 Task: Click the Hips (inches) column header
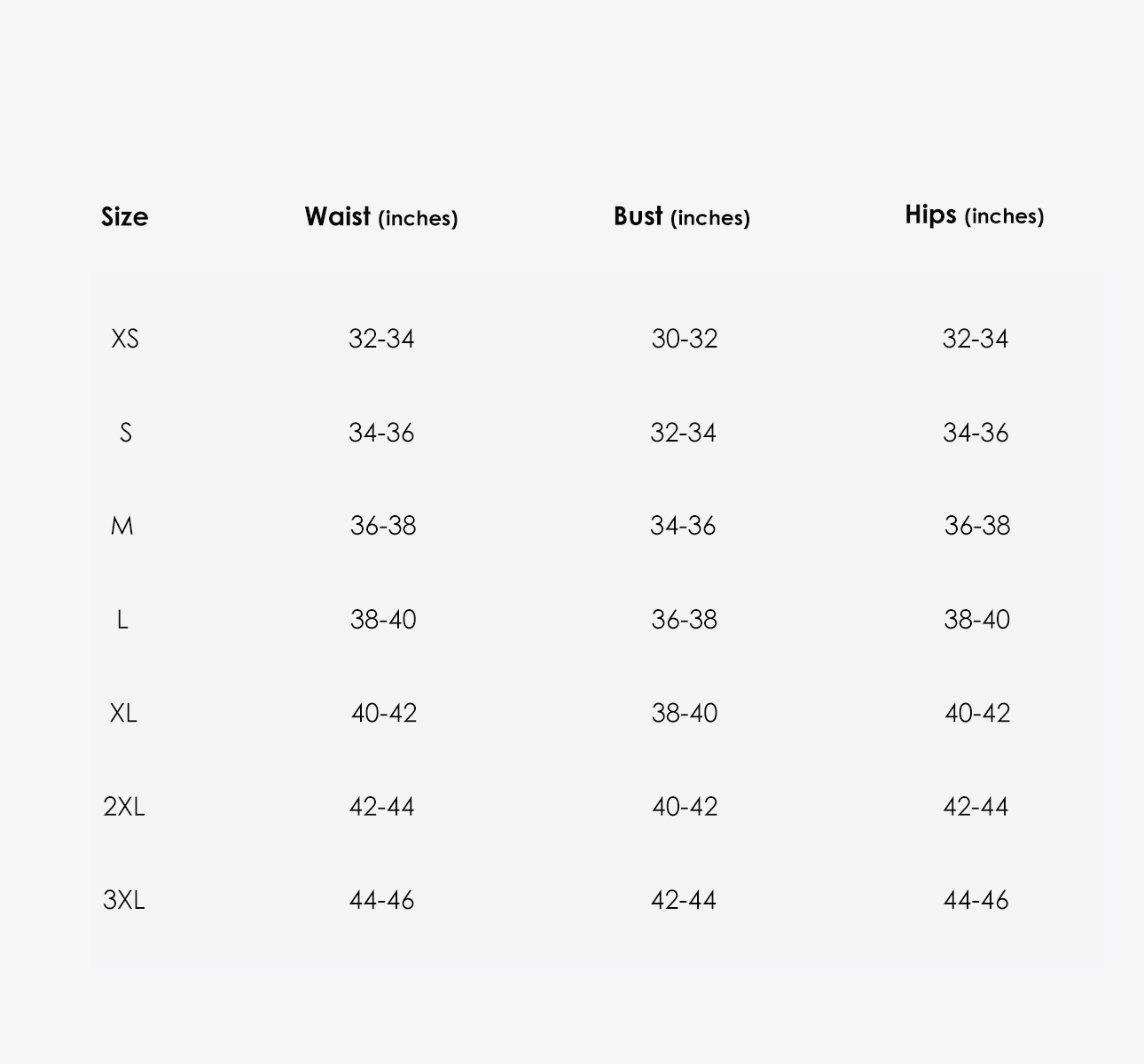[975, 215]
